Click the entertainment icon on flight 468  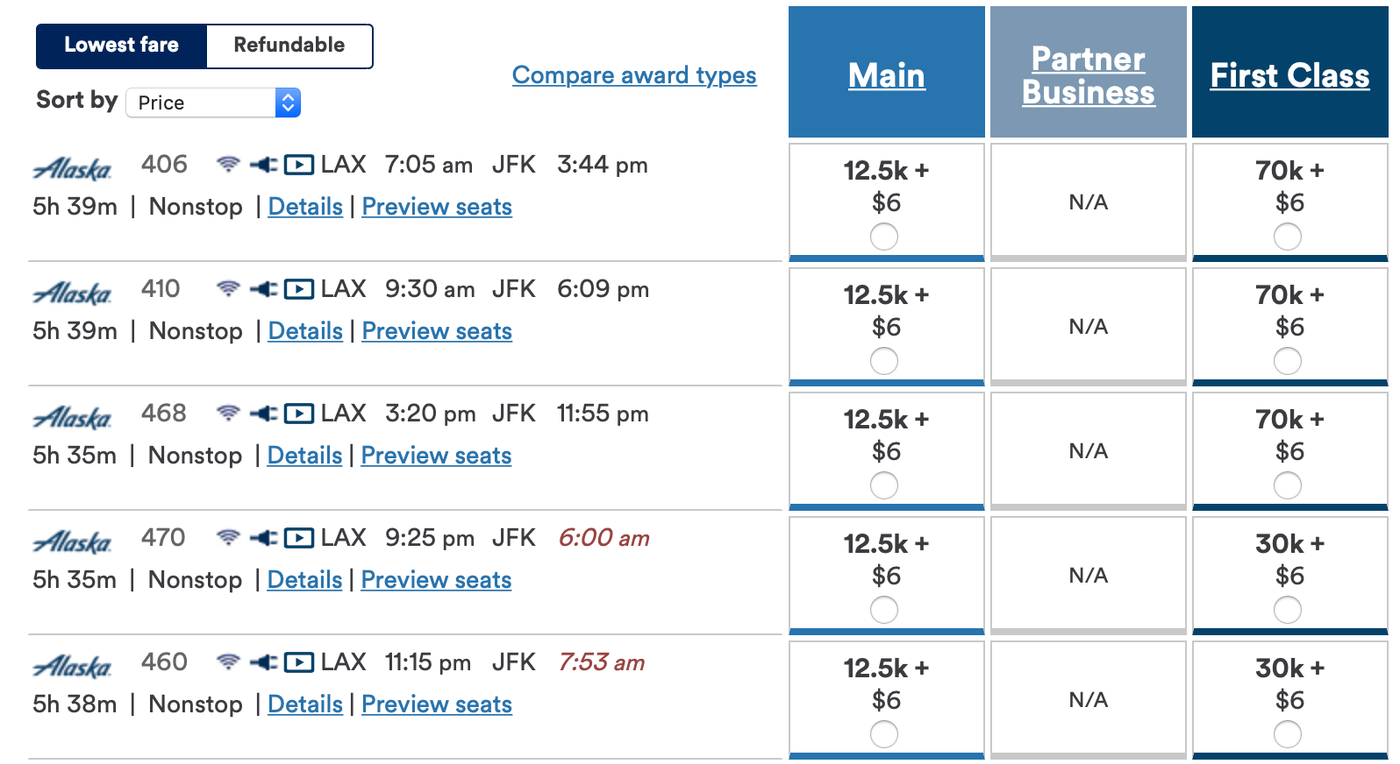coord(296,413)
